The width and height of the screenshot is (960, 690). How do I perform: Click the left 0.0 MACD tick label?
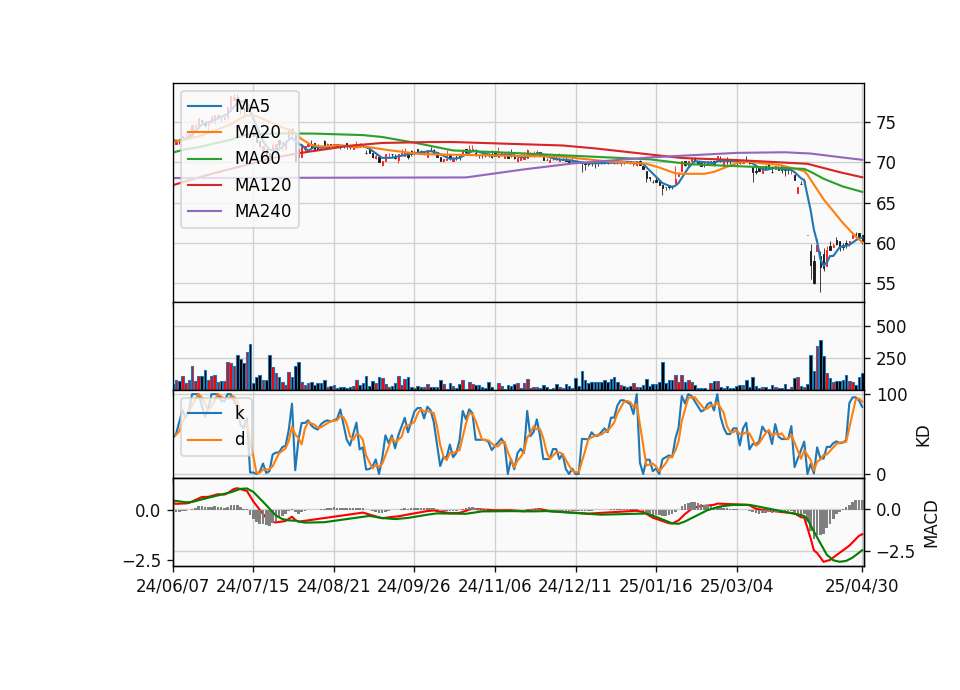[148, 511]
